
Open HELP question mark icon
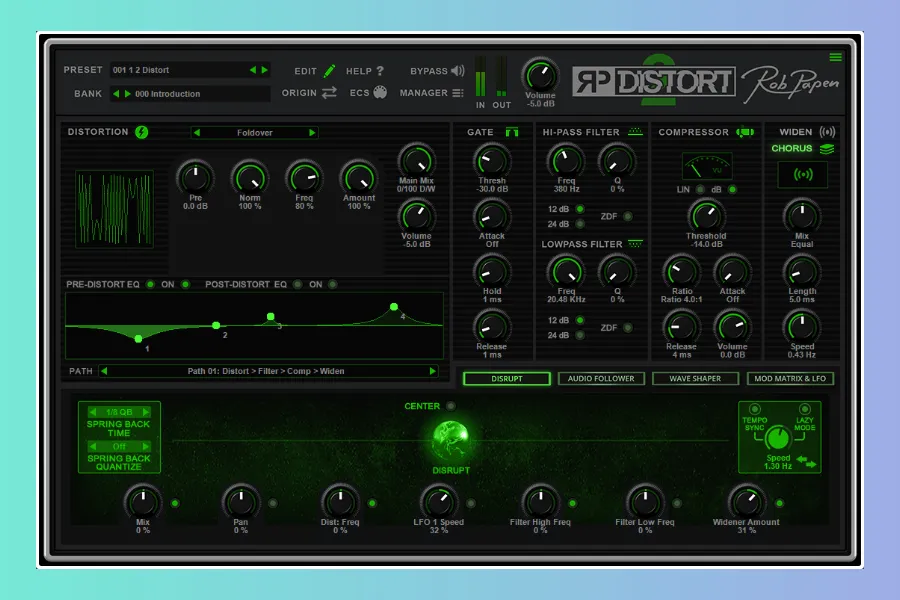pyautogui.click(x=380, y=71)
